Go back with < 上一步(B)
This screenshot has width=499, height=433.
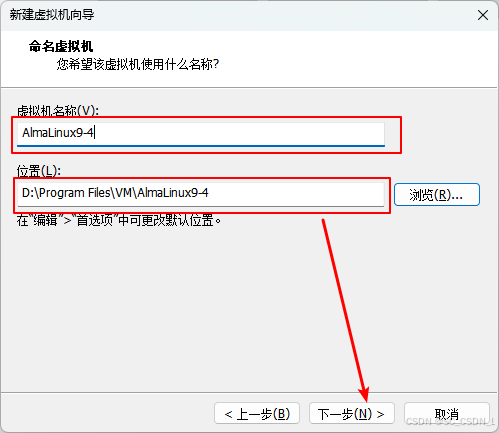(x=257, y=413)
